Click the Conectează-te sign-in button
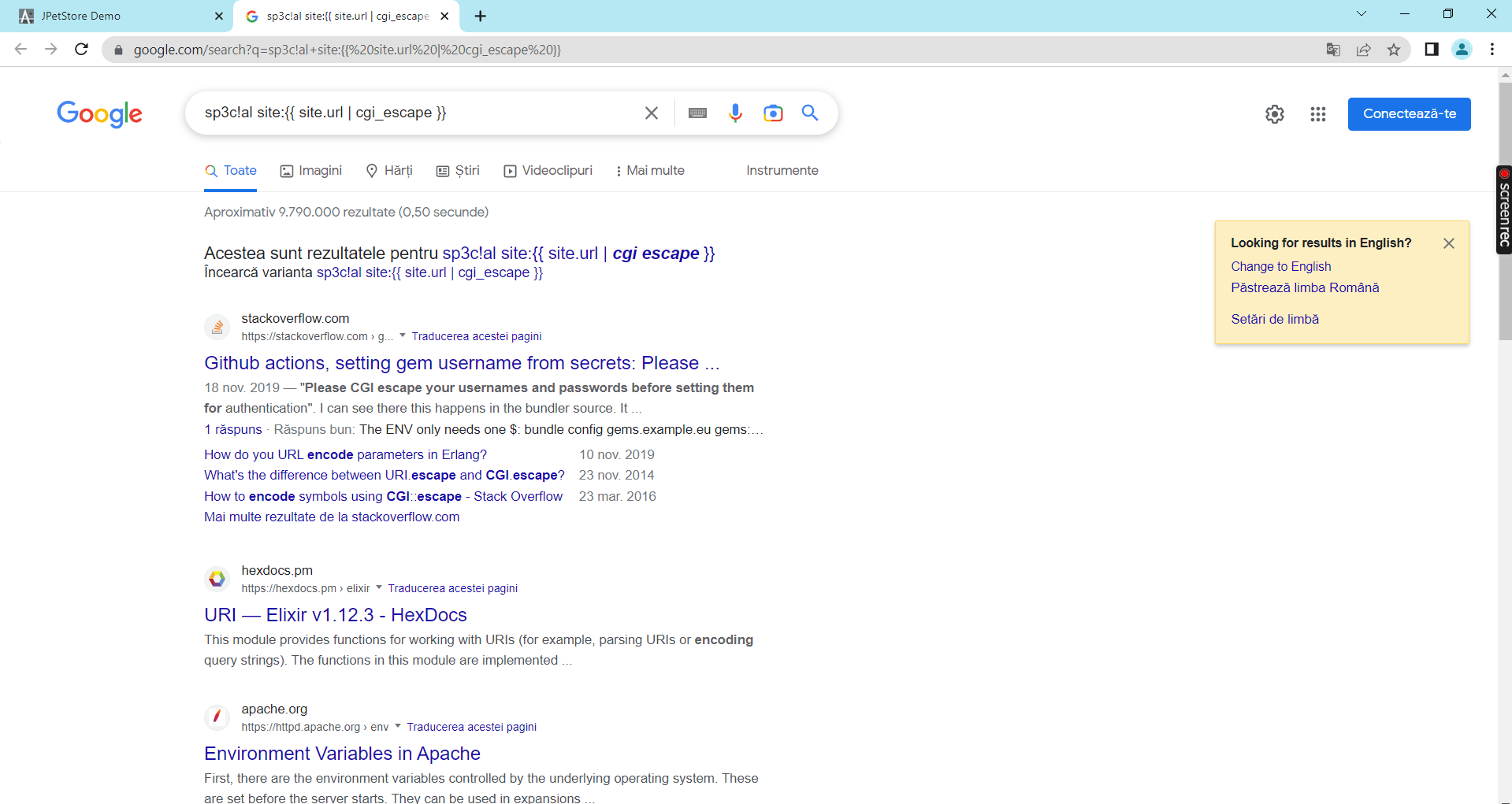1512x804 pixels. [1408, 113]
